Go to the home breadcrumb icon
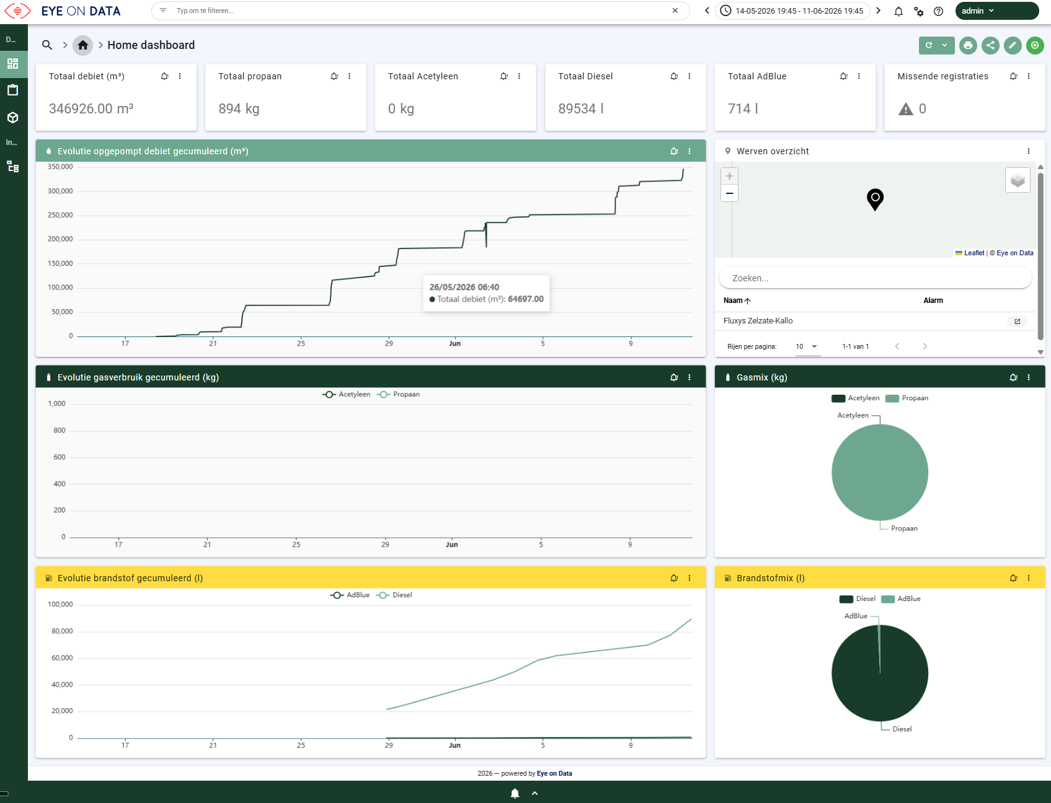Viewport: 1051px width, 803px height. (82, 45)
